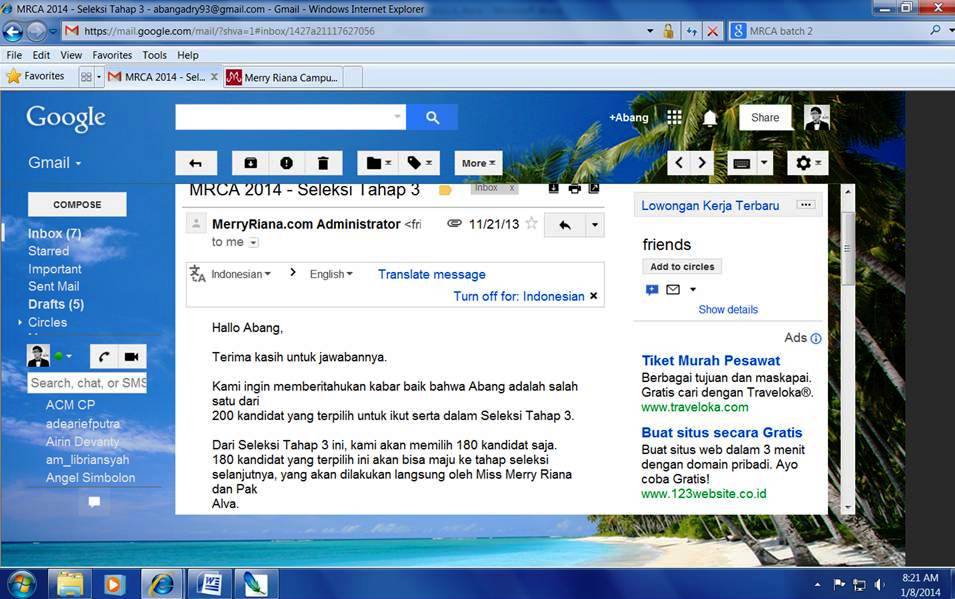Open the conversation in a new window
The image size is (955, 599).
coord(594,188)
